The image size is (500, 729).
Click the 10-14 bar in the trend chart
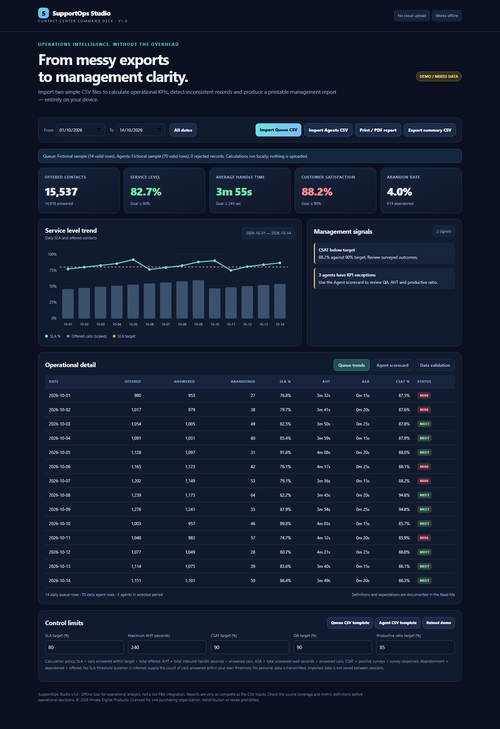pos(280,301)
